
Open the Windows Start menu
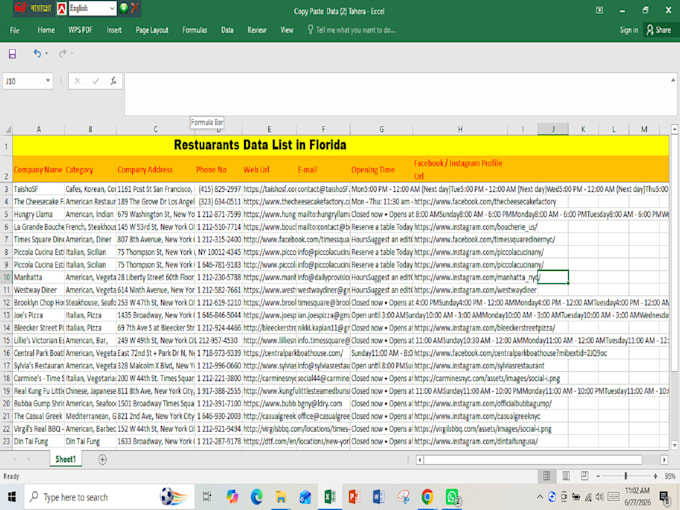pyautogui.click(x=12, y=497)
